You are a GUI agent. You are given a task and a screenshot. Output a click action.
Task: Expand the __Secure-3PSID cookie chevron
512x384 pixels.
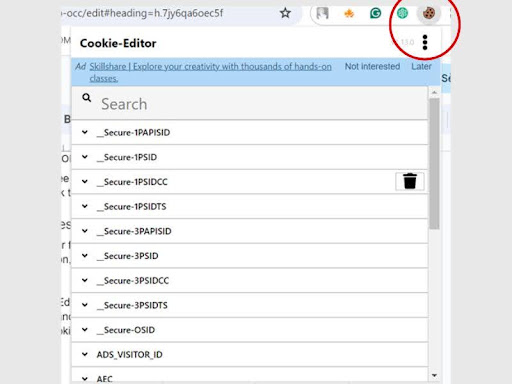pyautogui.click(x=85, y=256)
